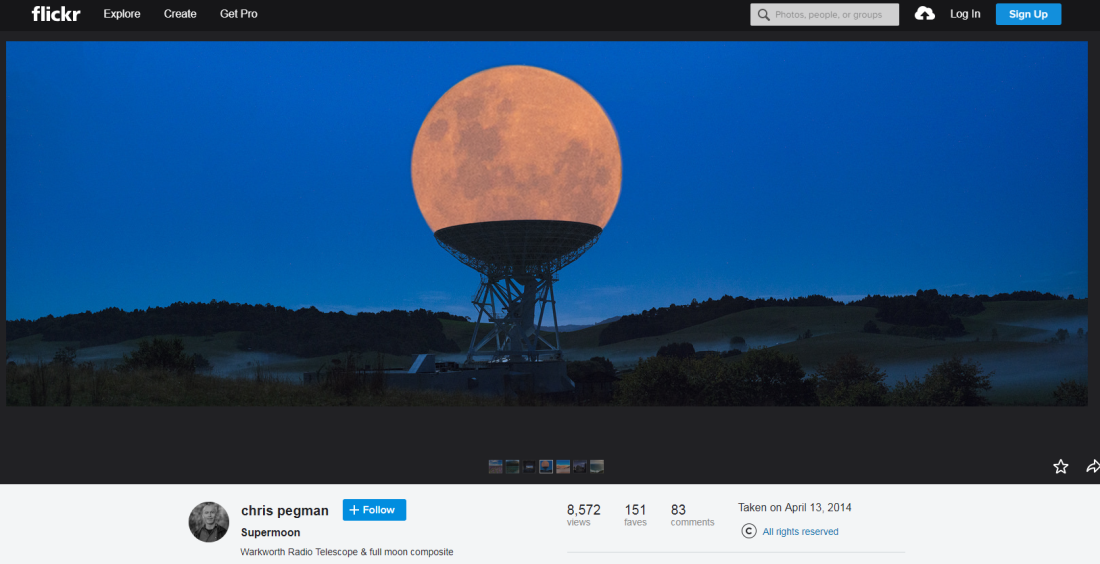
Task: Open the Explore menu
Action: pyautogui.click(x=122, y=14)
